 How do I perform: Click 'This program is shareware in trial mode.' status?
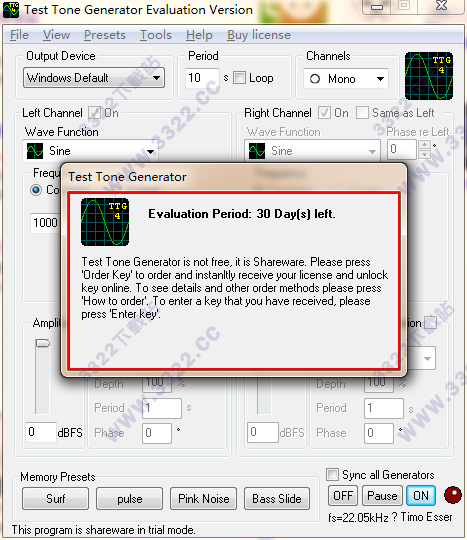pyautogui.click(x=103, y=530)
